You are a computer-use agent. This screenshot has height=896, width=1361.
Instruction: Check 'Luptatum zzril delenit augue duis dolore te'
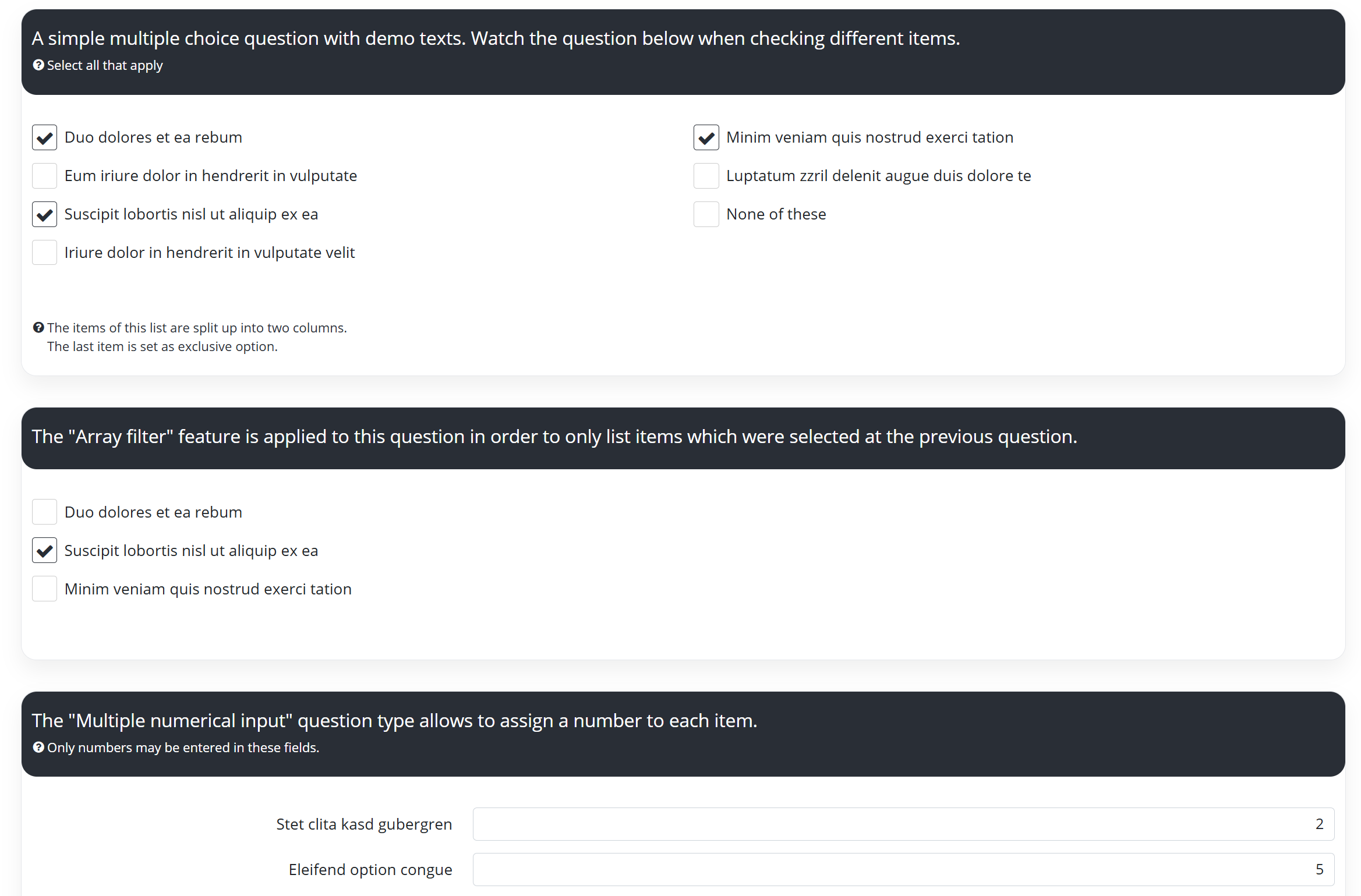pos(706,176)
